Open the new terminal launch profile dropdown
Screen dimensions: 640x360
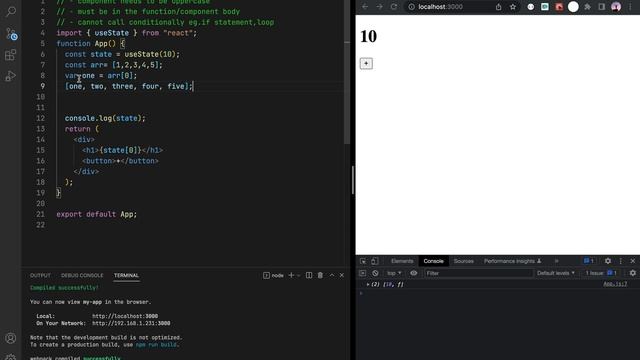coord(299,276)
